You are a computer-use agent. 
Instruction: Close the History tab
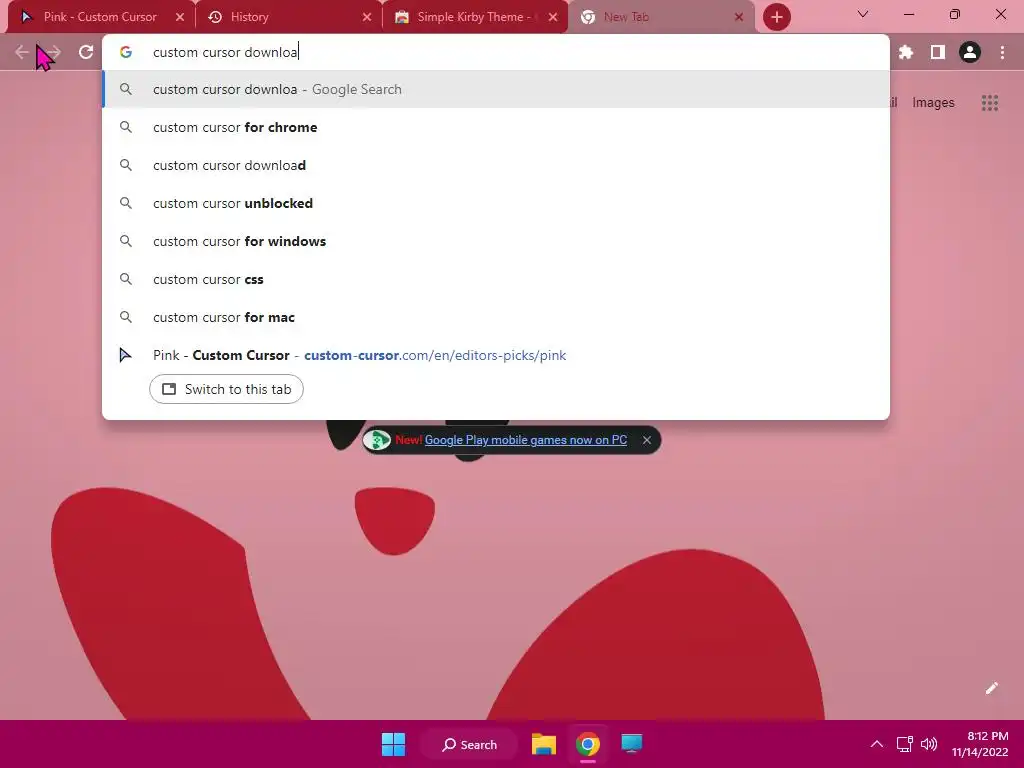[366, 17]
